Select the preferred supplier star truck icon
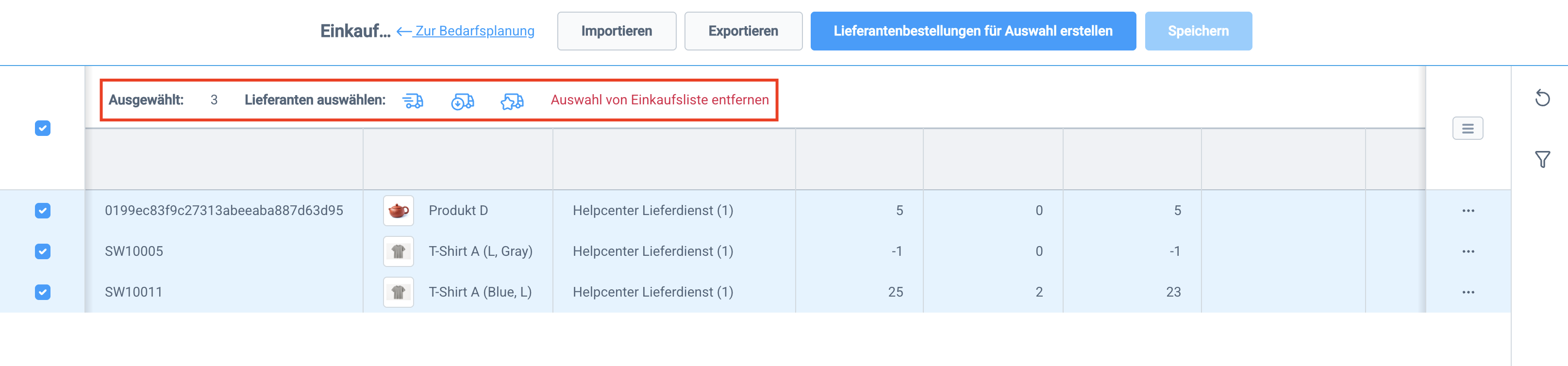This screenshot has height=366, width=1568. pos(512,101)
